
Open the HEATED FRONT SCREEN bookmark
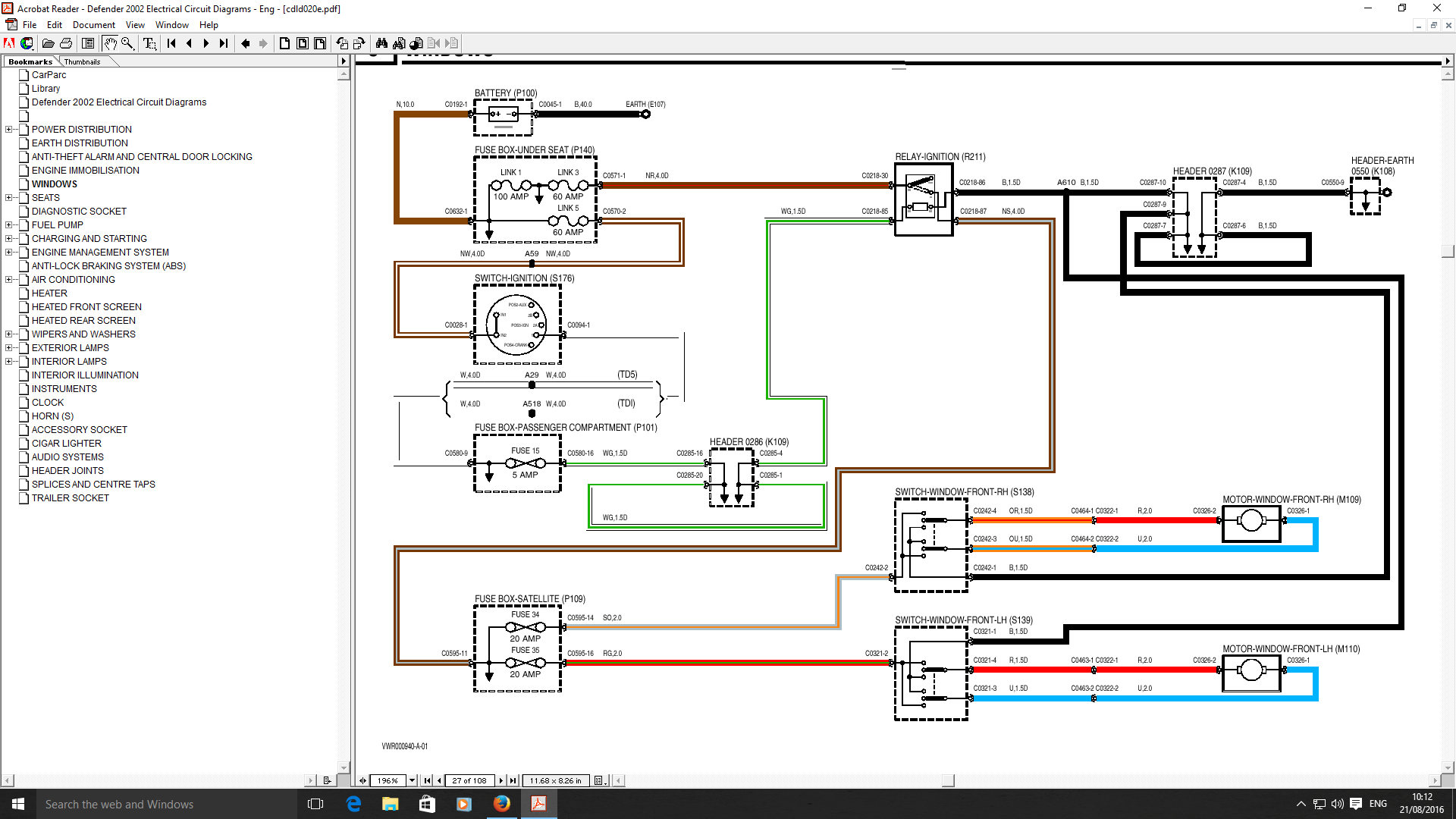pyautogui.click(x=86, y=307)
